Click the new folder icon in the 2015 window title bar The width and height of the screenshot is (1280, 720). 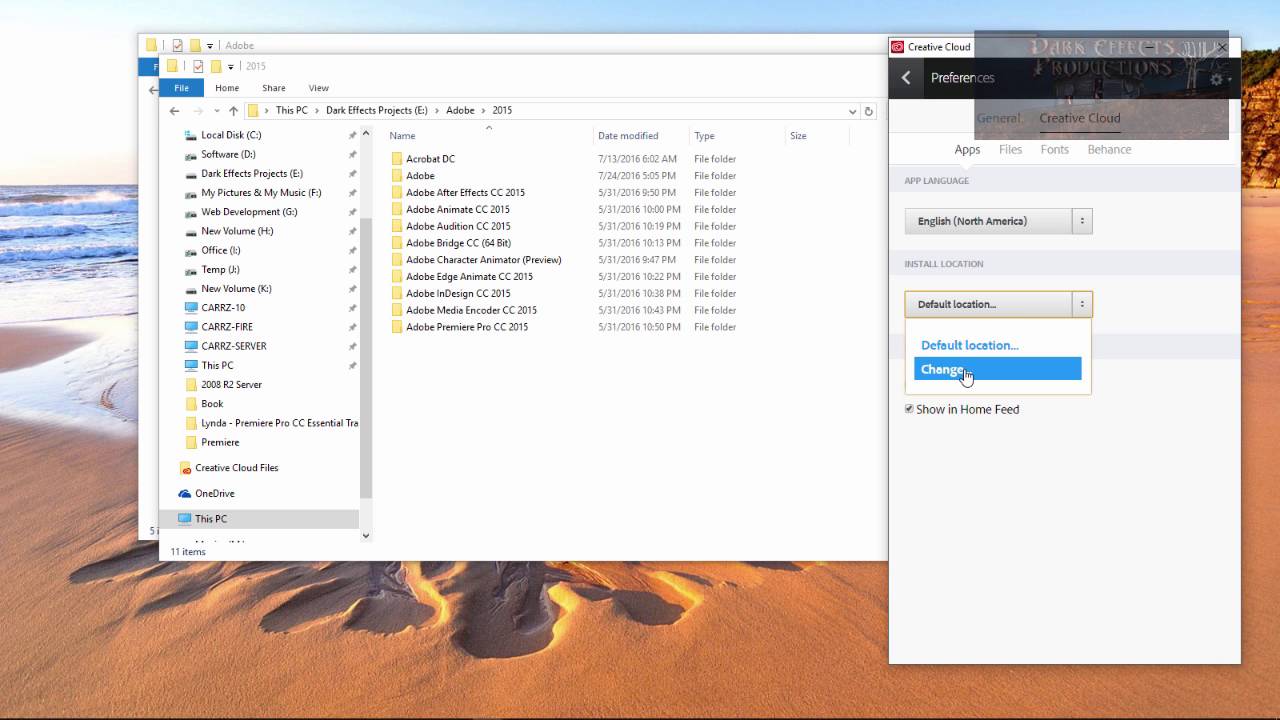click(x=216, y=66)
